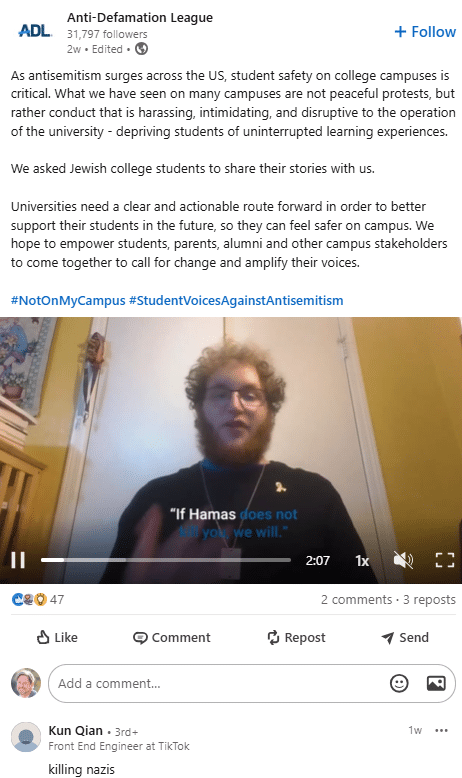View the 47 reactions list
This screenshot has width=462, height=778.
[x=38, y=599]
